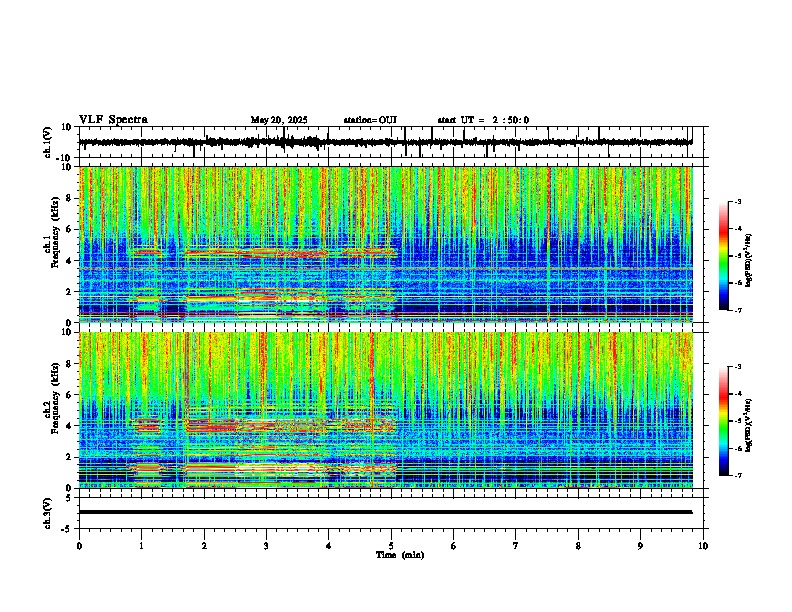The image size is (792, 612).
Task: Click the ch.1 voltage waveform trace
Action: pos(386,142)
